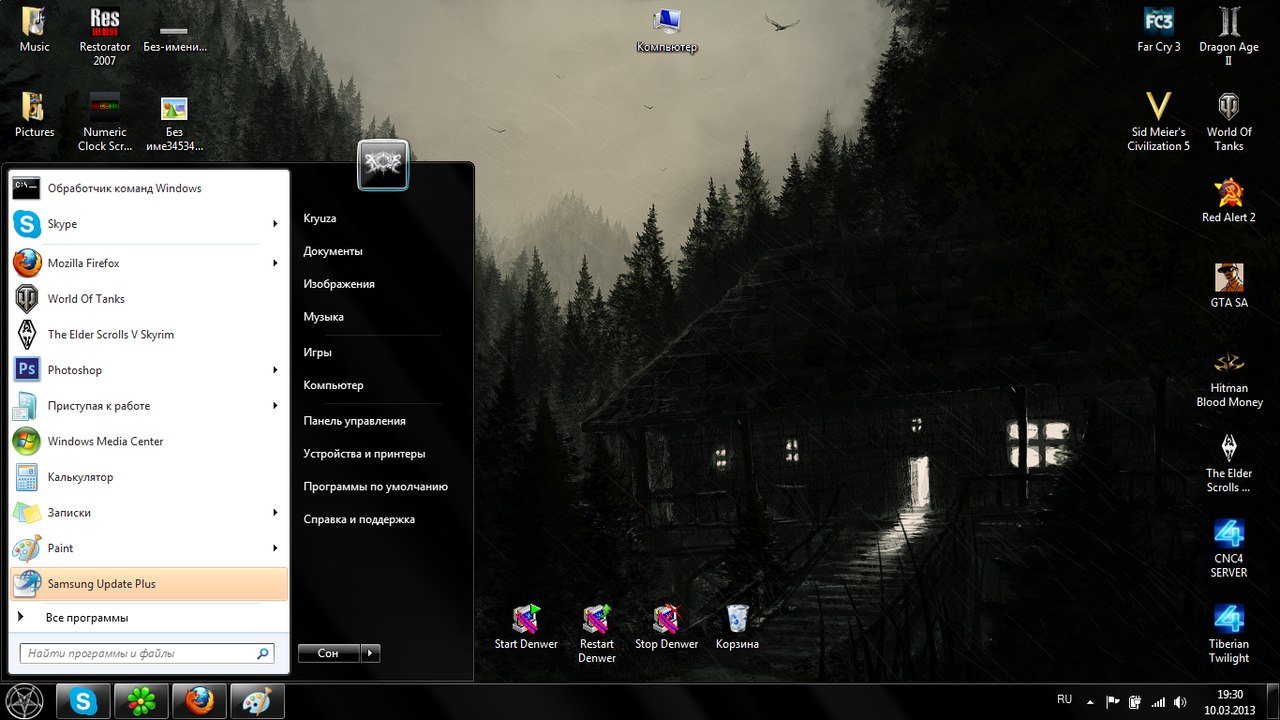
Task: Click the Stop Denwer desktop icon
Action: point(667,627)
